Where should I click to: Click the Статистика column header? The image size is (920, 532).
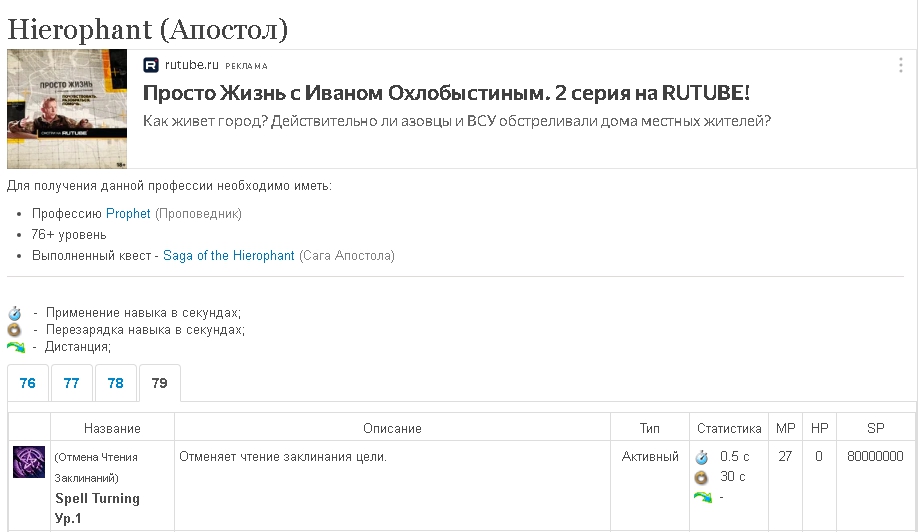[x=729, y=429]
